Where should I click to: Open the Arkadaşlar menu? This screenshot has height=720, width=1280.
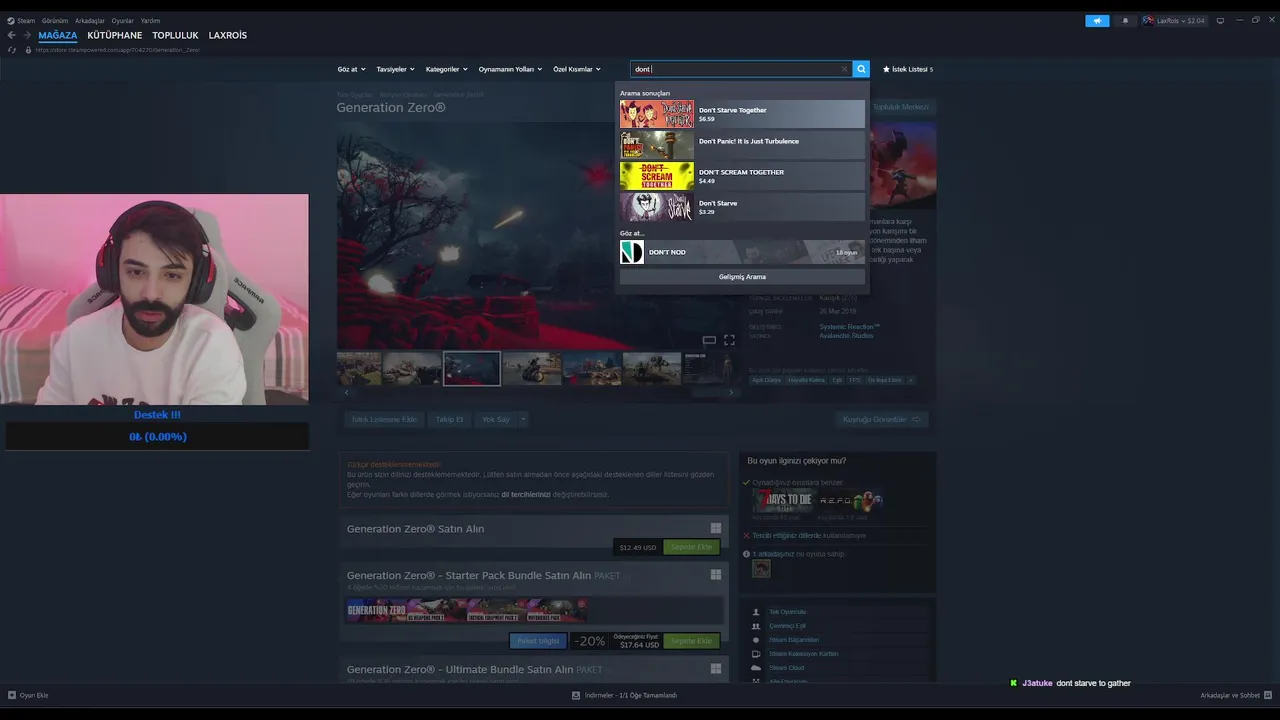pos(90,20)
